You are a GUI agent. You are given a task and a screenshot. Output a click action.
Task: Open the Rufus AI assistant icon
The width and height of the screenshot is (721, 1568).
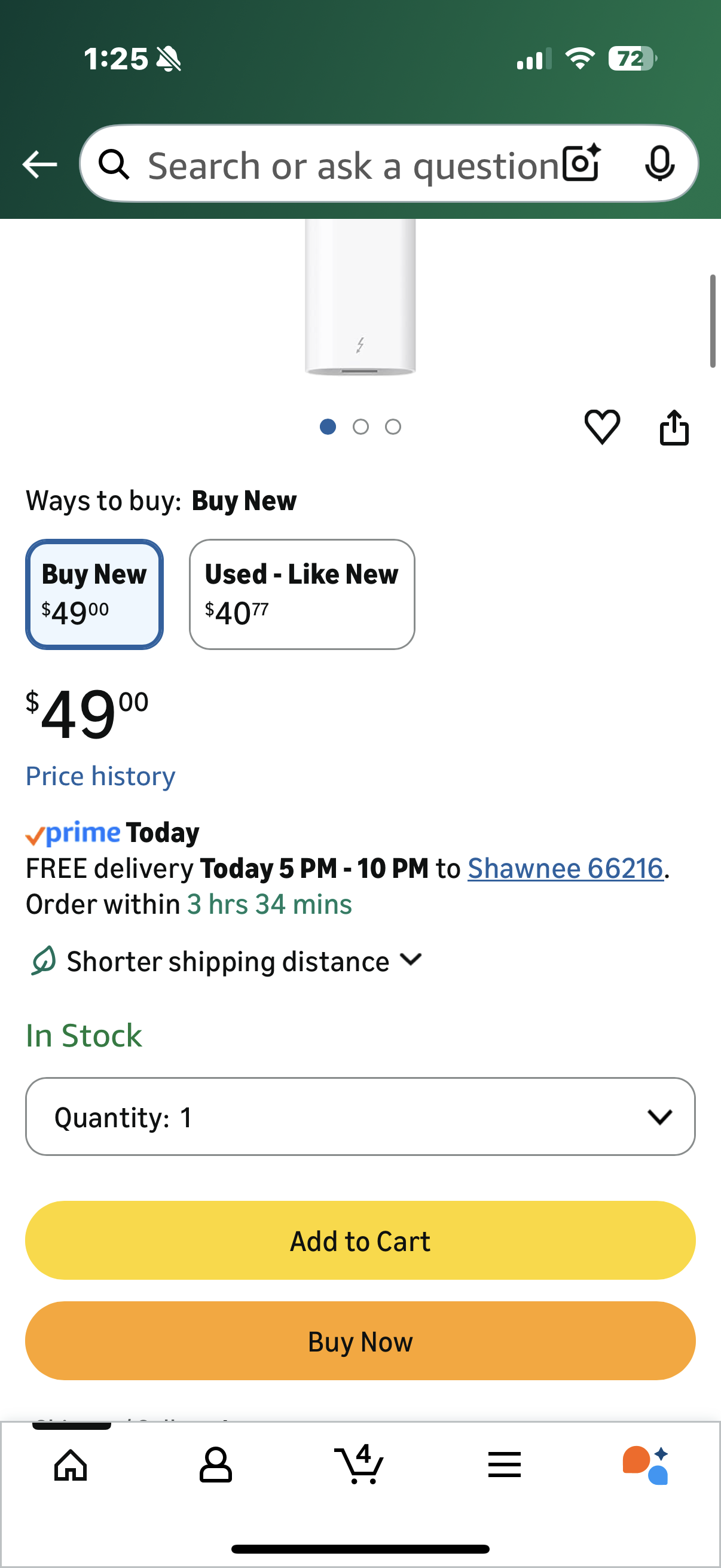click(x=646, y=1465)
